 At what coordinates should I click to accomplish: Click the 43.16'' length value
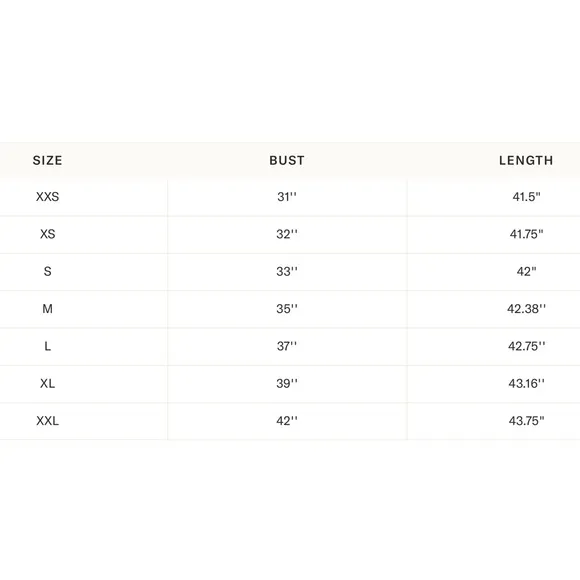click(x=526, y=384)
